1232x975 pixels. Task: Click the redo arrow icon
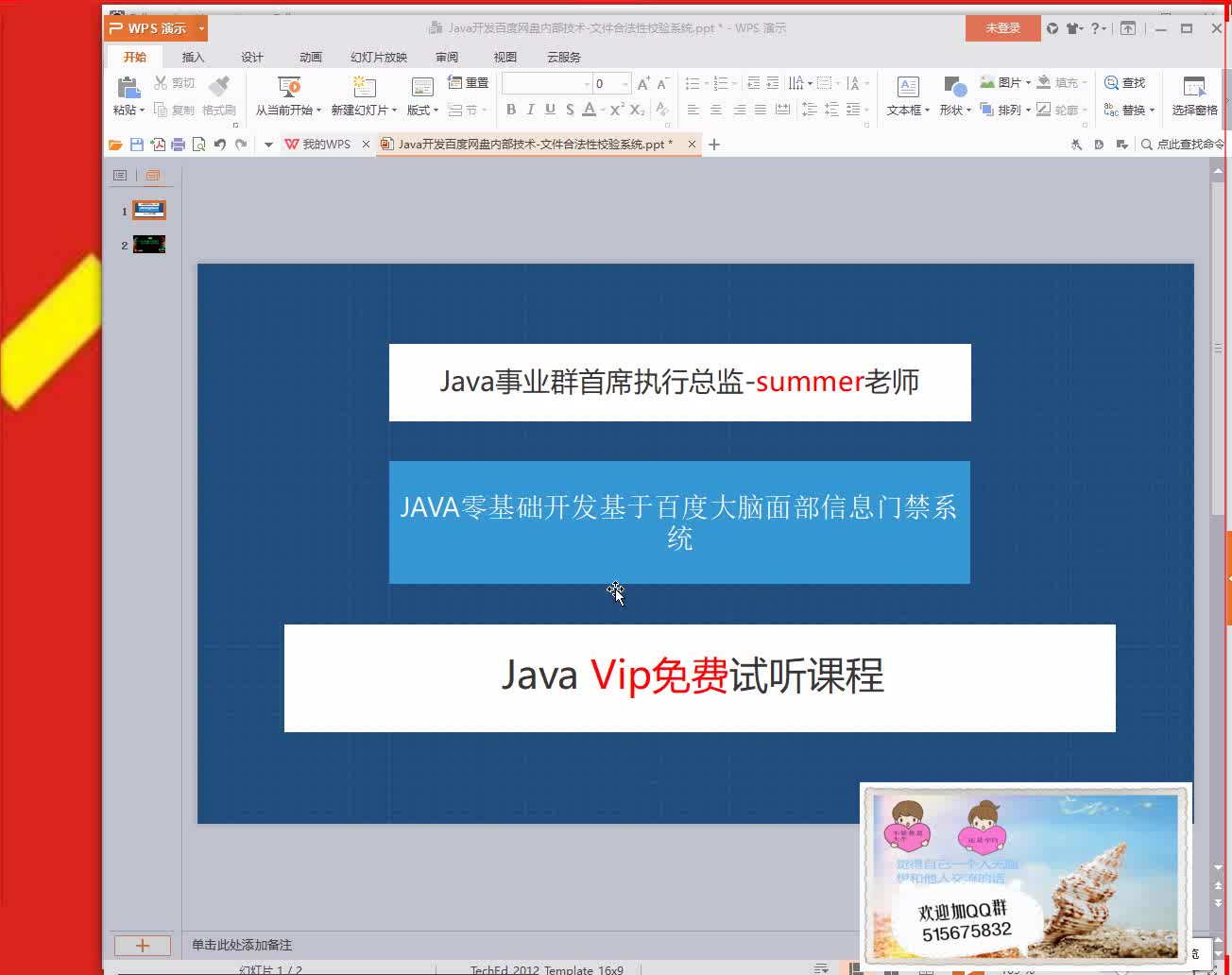coord(241,145)
